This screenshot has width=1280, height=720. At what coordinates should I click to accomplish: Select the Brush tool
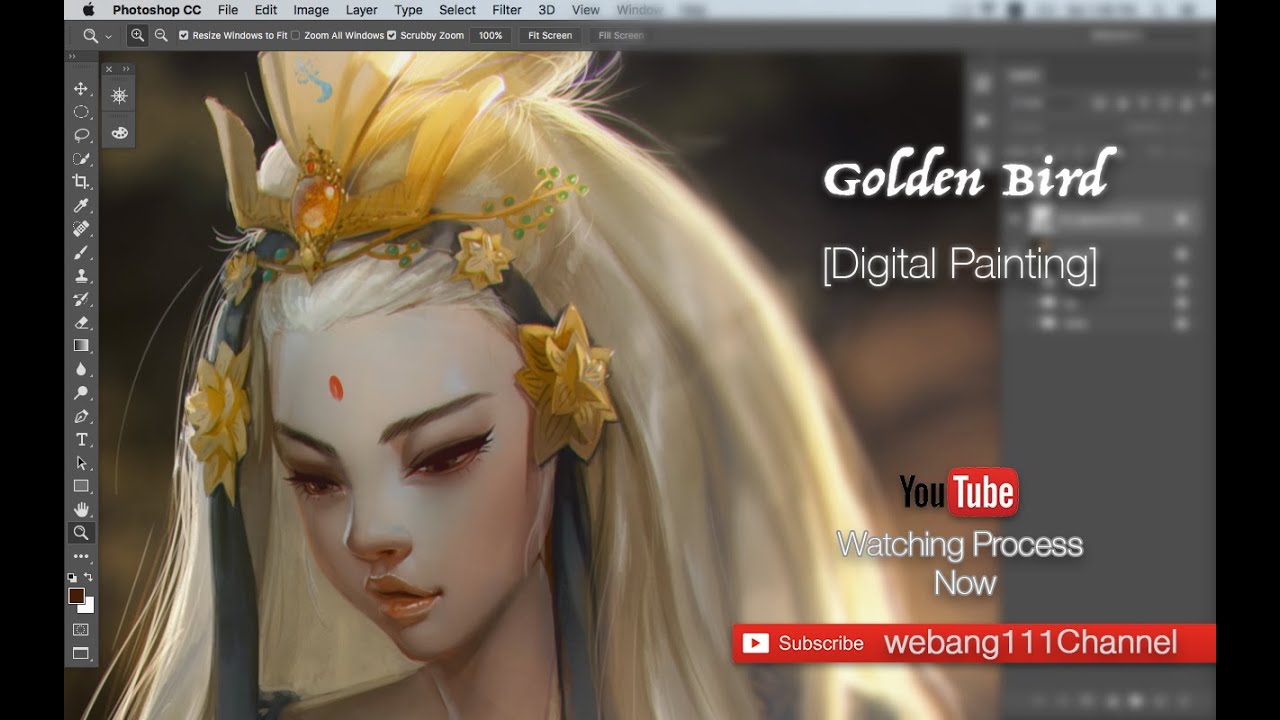tap(81, 252)
